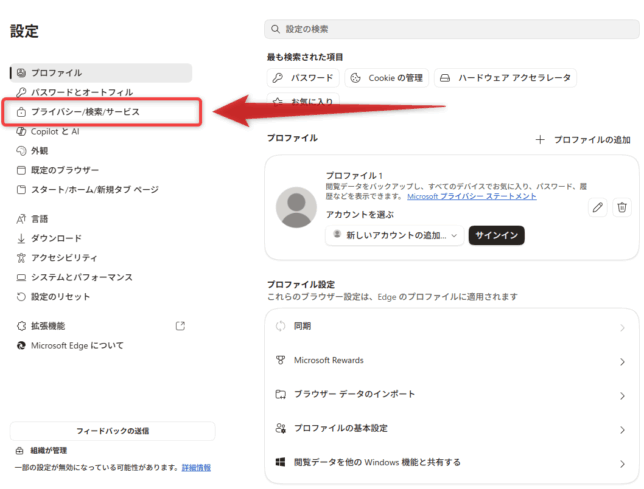Click the Copilot icon in the sidebar
Screen dimensions: 644x489
[x=21, y=131]
